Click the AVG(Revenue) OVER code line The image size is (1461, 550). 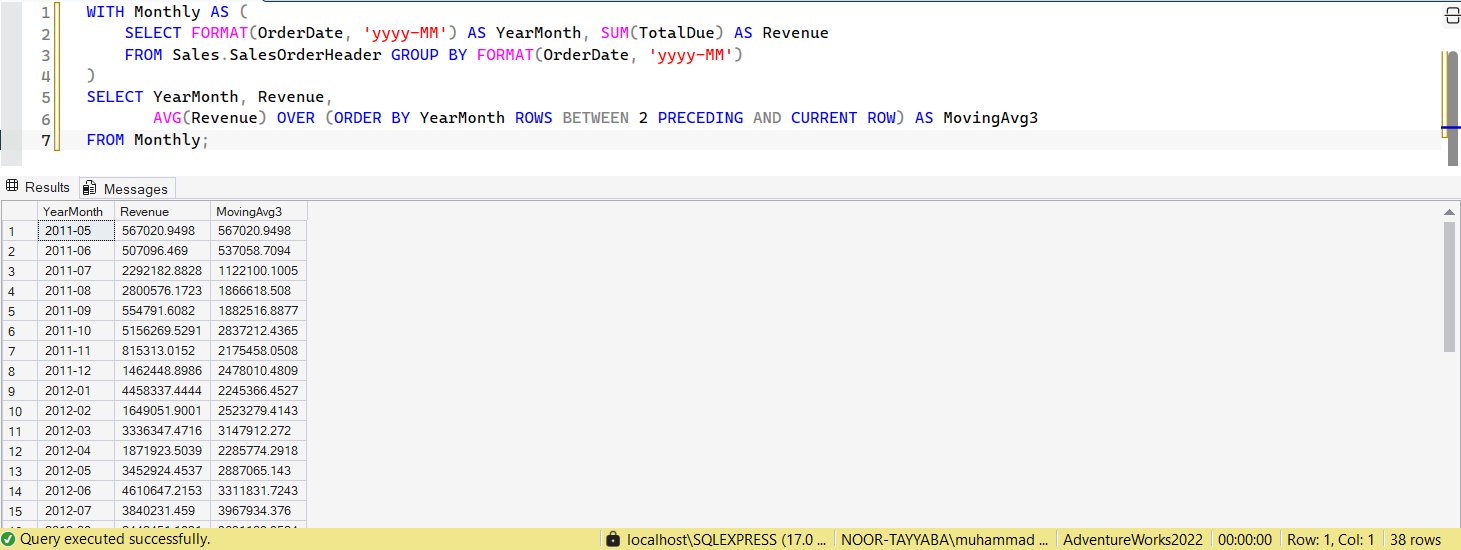(x=595, y=118)
